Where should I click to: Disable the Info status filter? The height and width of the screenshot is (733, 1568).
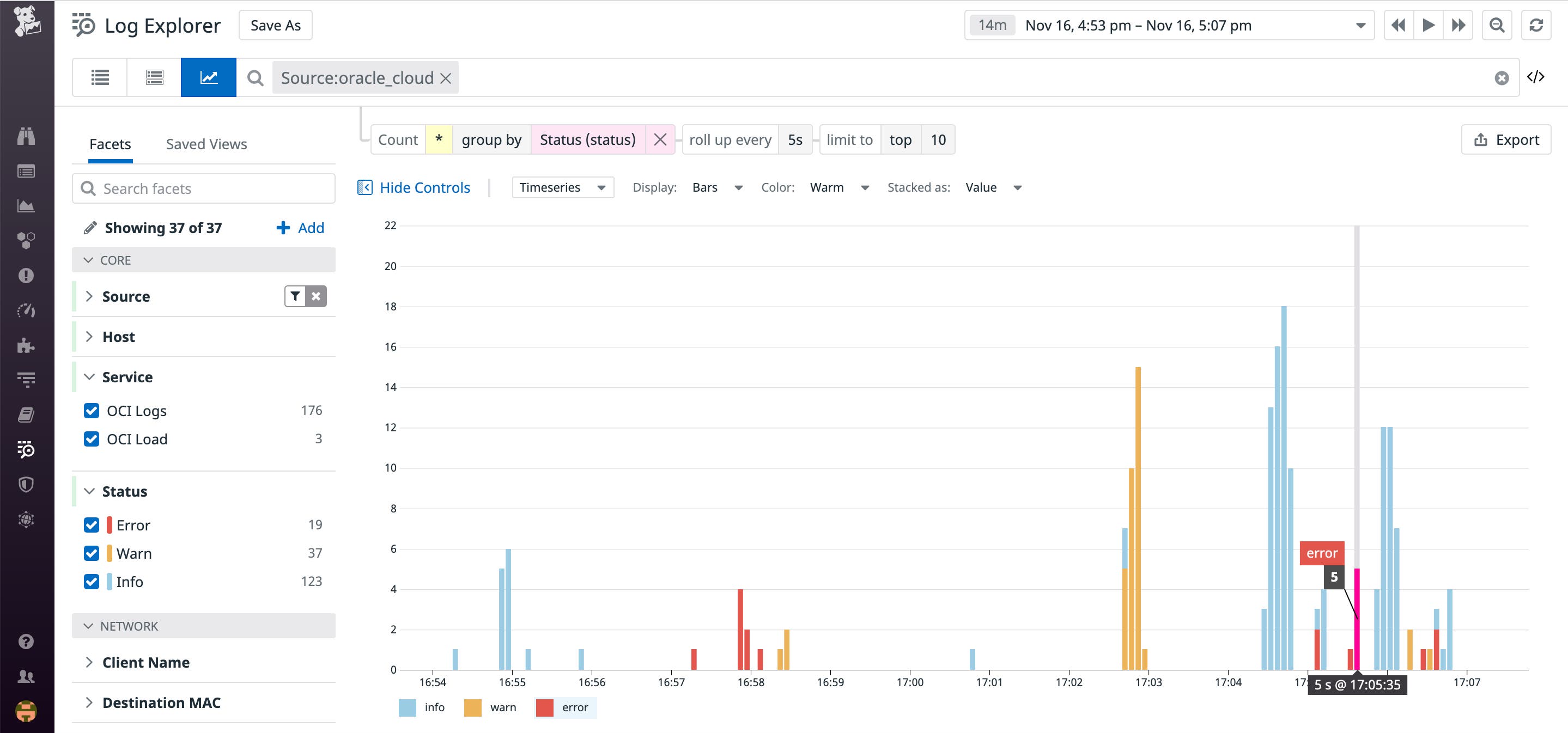pos(90,582)
